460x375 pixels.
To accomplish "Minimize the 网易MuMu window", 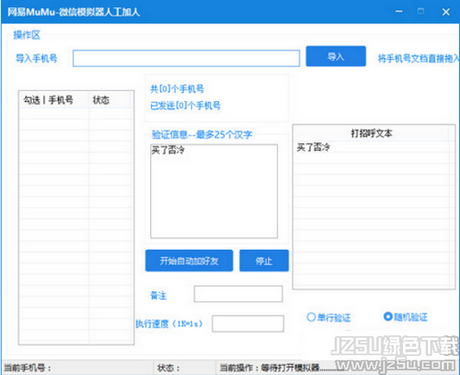I will point(399,12).
